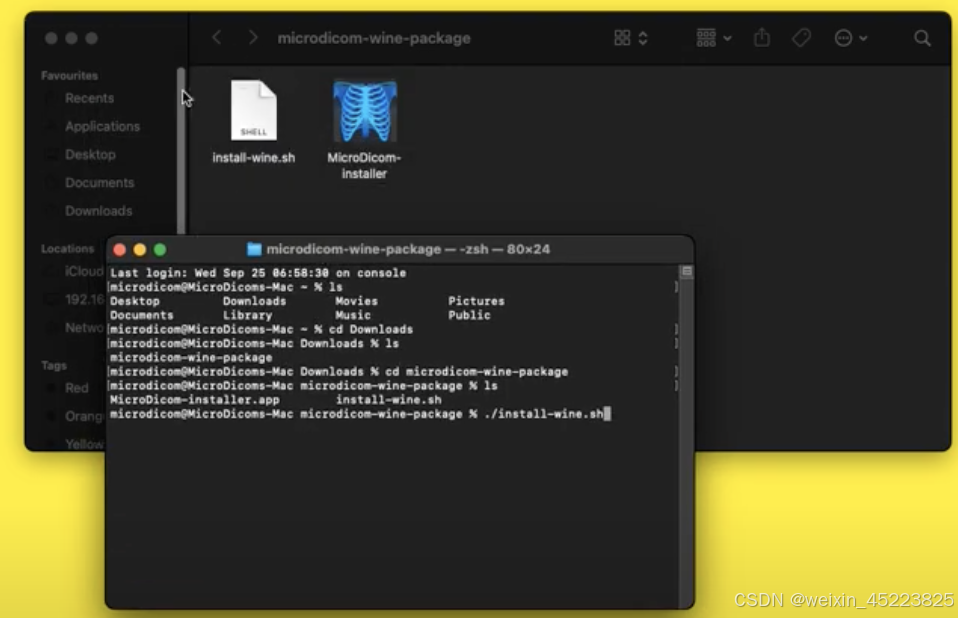Select the install-wine.sh shell script icon
Image resolution: width=958 pixels, height=618 pixels.
253,110
